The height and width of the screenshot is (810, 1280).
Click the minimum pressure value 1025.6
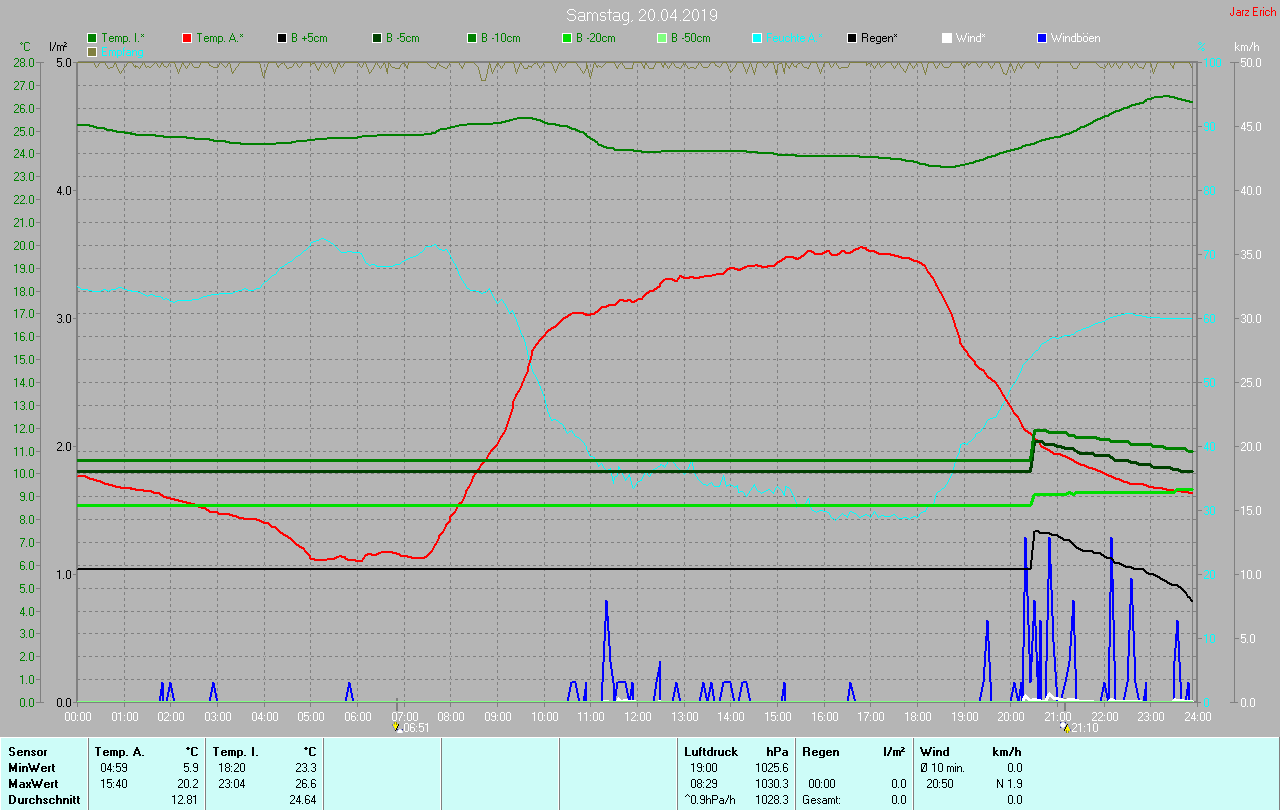click(x=772, y=768)
